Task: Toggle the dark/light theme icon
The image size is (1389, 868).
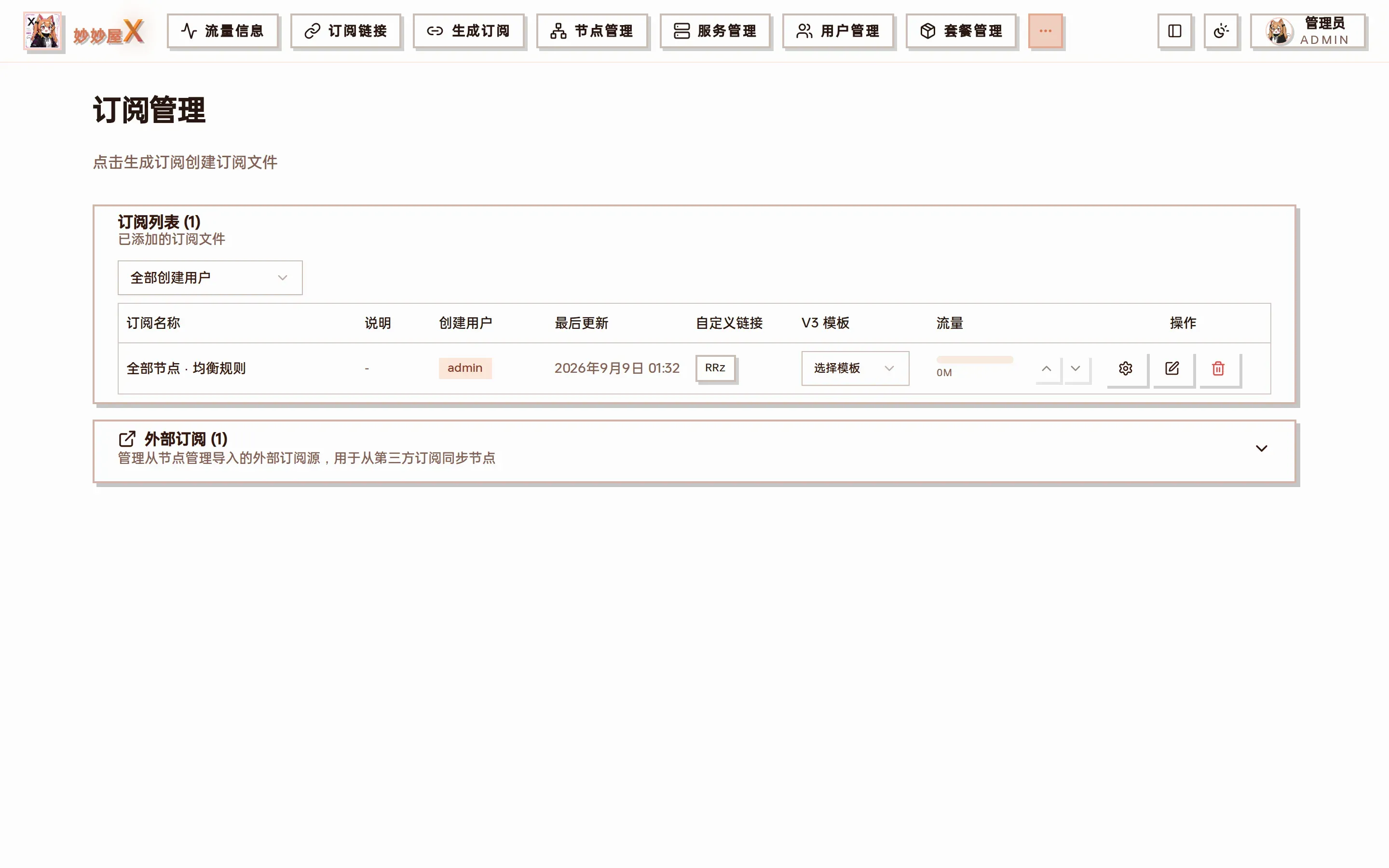Action: pyautogui.click(x=1221, y=31)
